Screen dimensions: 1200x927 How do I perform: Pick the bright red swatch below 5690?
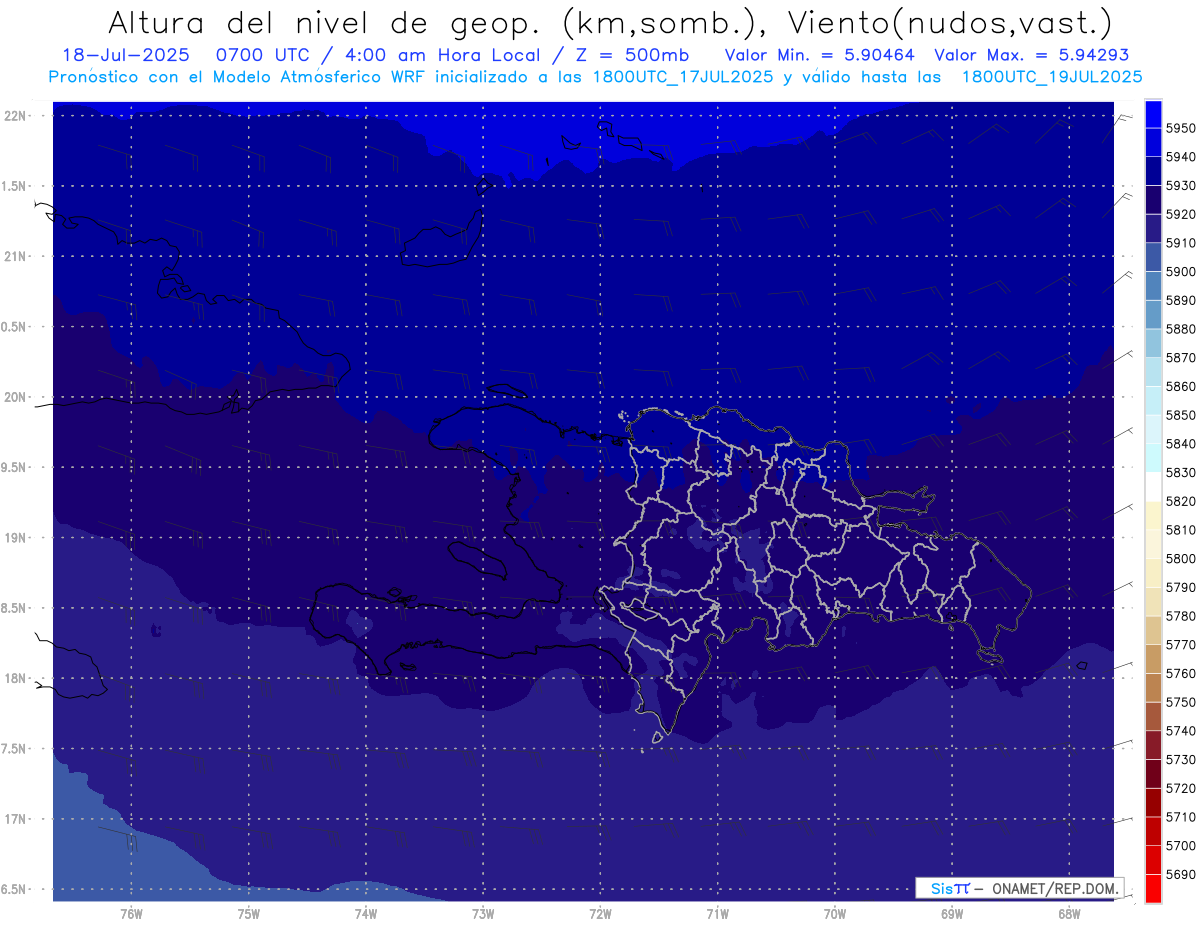tap(1153, 889)
